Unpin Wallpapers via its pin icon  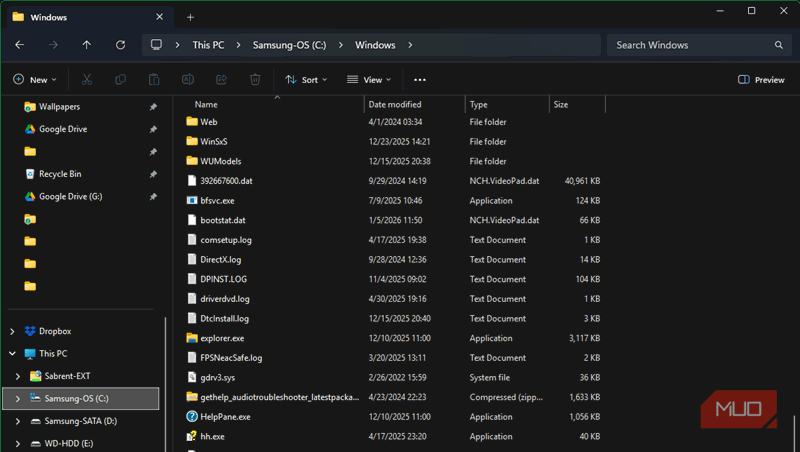(x=153, y=107)
